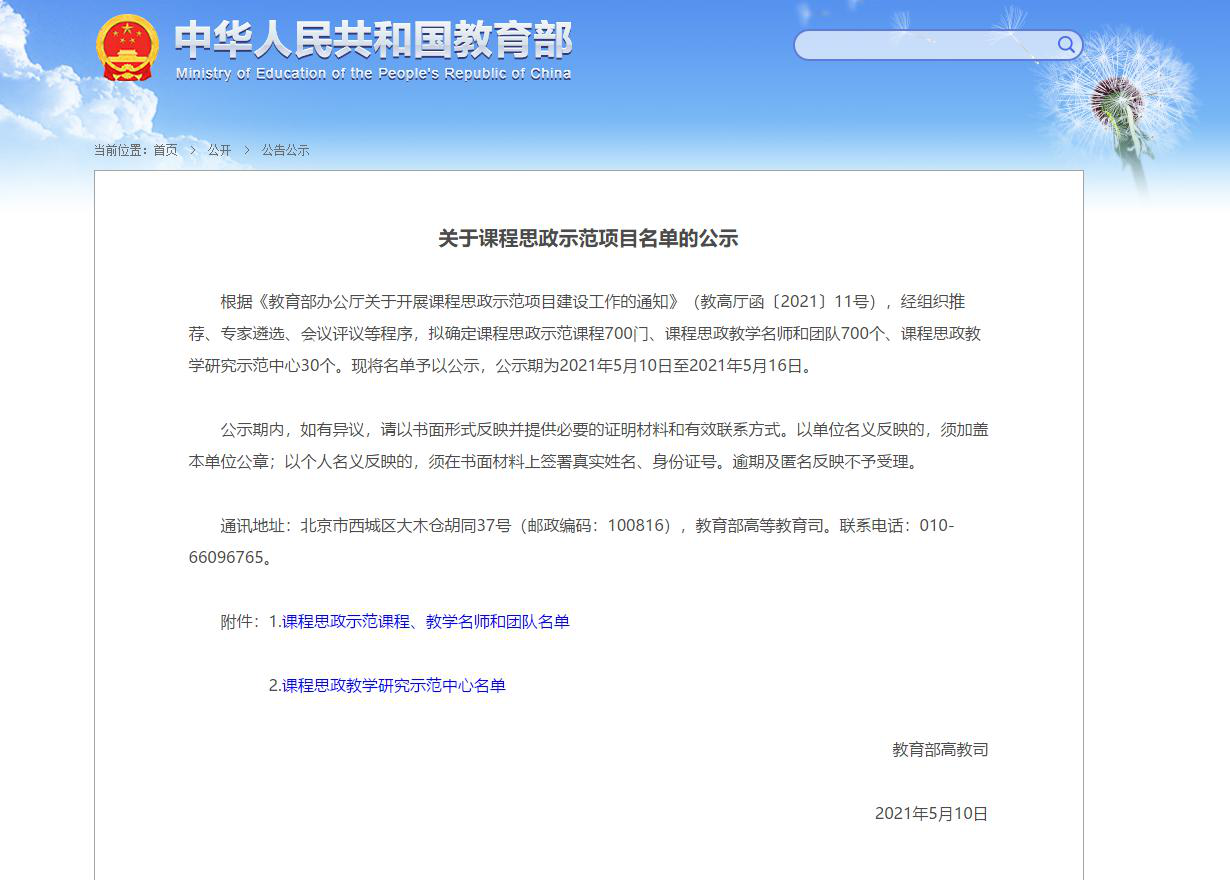This screenshot has width=1230, height=880.
Task: Open 公开 breadcrumb link
Action: [x=219, y=150]
